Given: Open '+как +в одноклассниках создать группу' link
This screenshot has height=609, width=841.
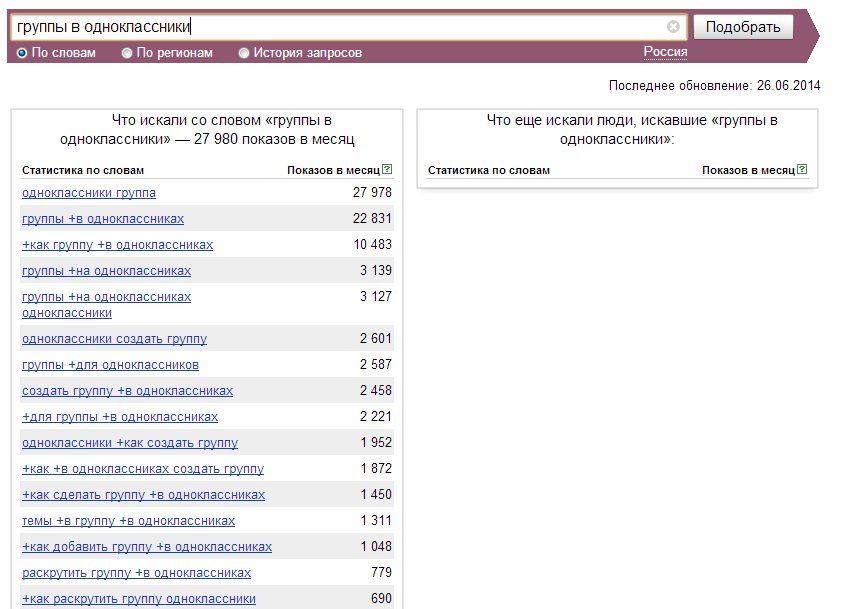Looking at the screenshot, I should 143,469.
